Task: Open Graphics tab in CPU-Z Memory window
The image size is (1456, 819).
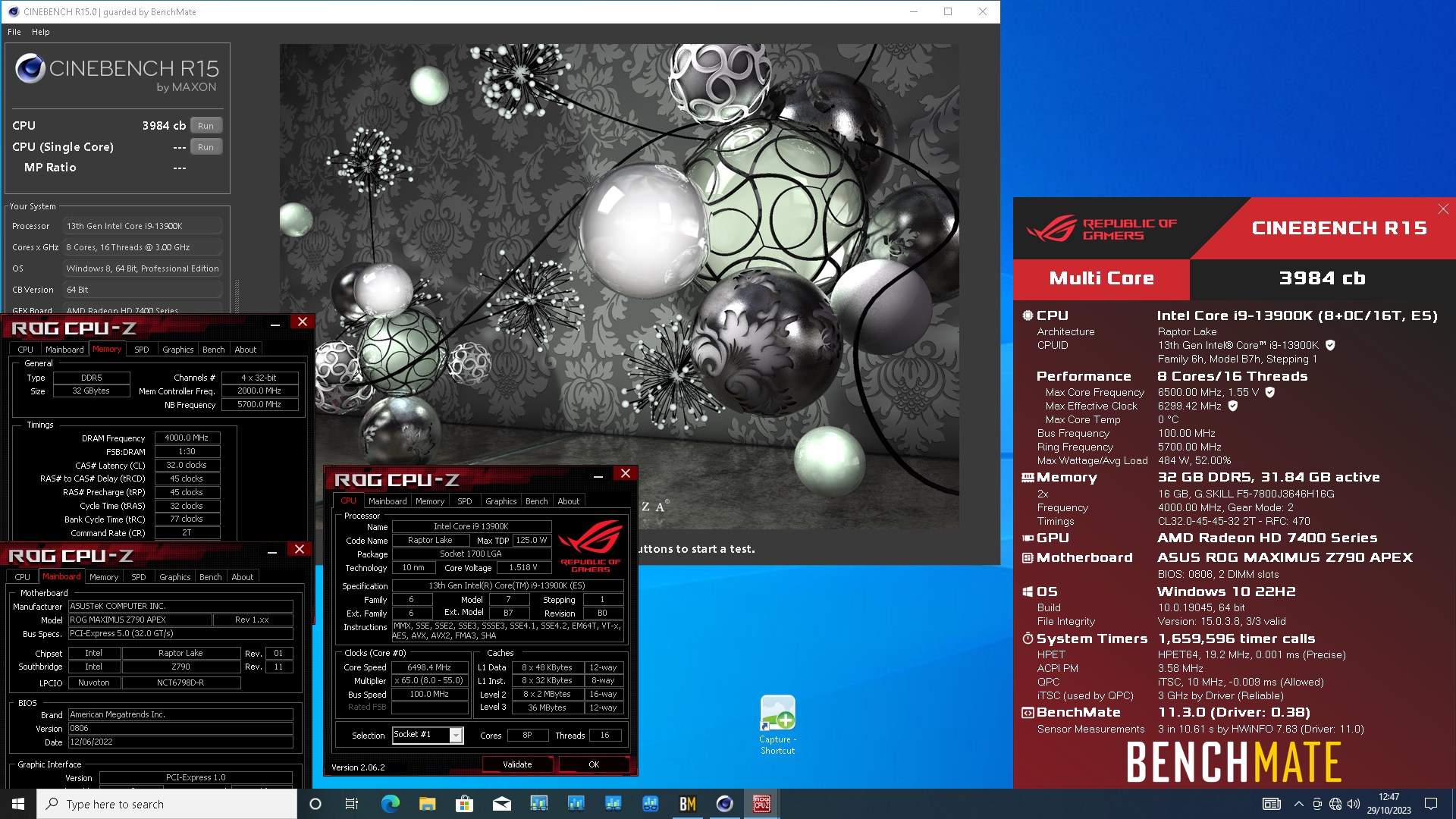Action: [x=178, y=350]
